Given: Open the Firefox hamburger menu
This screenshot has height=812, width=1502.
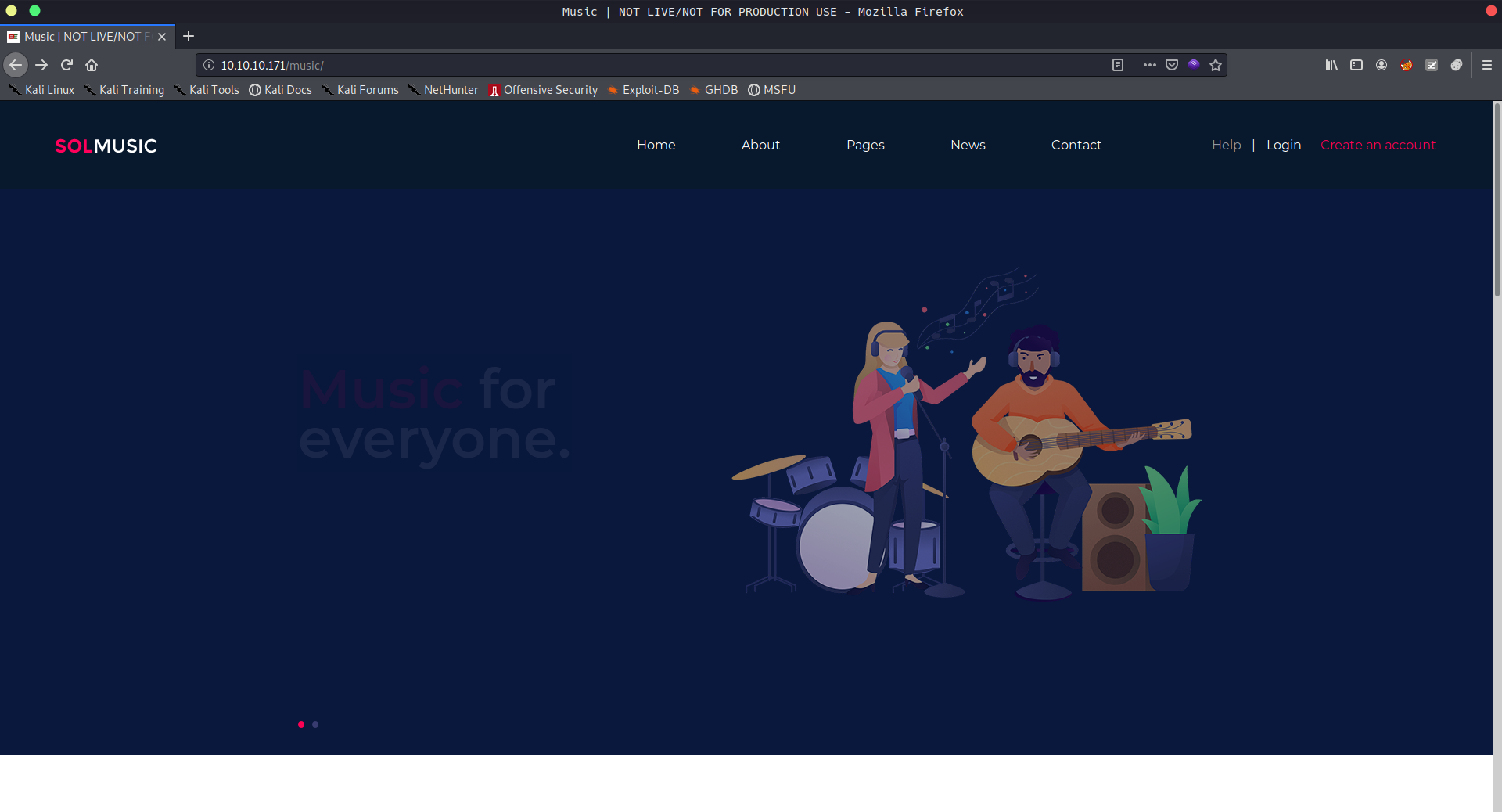Looking at the screenshot, I should tap(1487, 65).
